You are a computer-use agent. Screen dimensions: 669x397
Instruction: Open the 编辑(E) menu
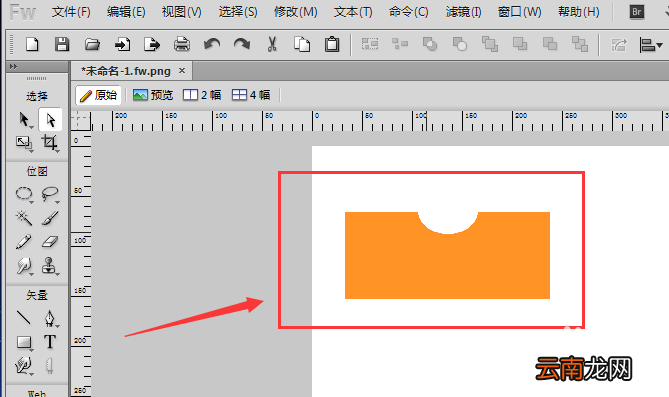click(126, 12)
